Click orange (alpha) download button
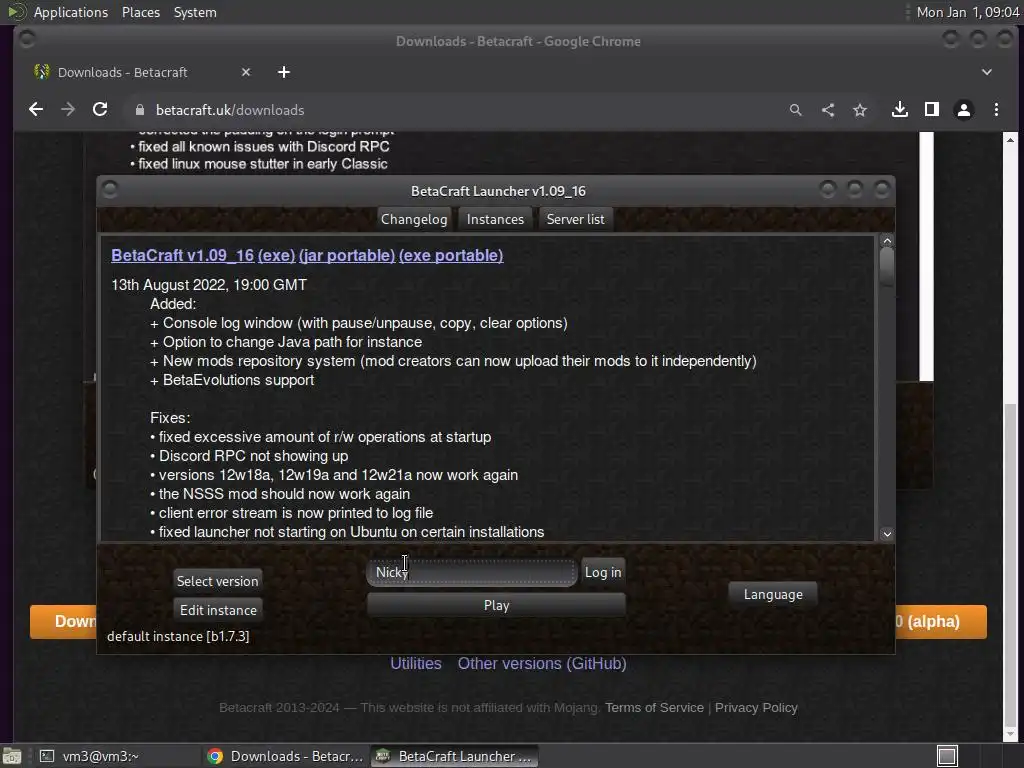Image resolution: width=1024 pixels, height=768 pixels. [x=941, y=621]
